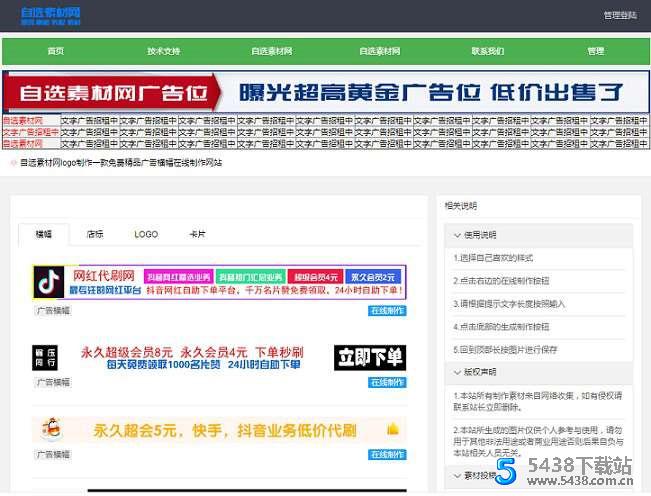Open the 管理登陆 link in the header

(x=620, y=15)
